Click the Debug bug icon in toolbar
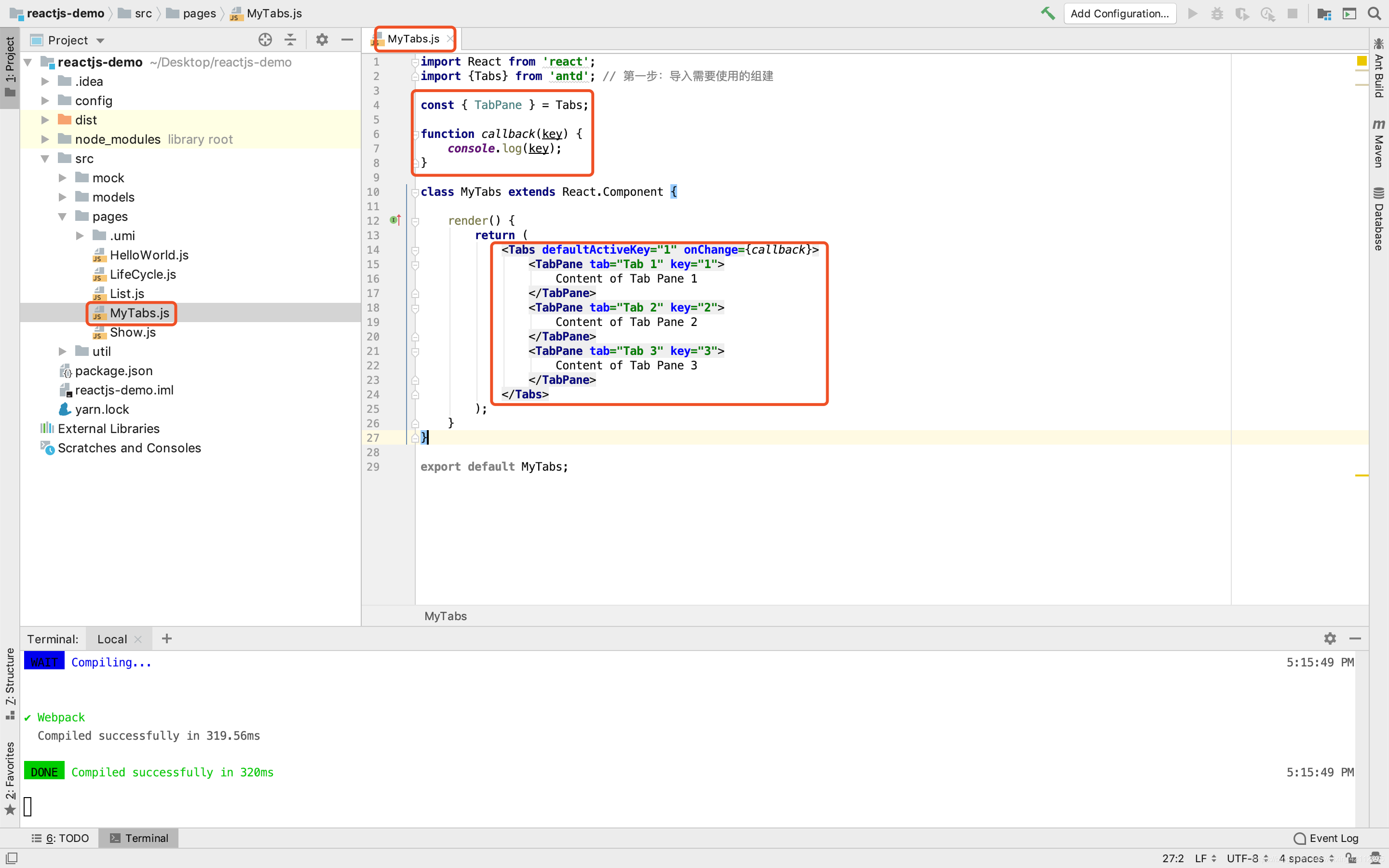 click(1217, 13)
